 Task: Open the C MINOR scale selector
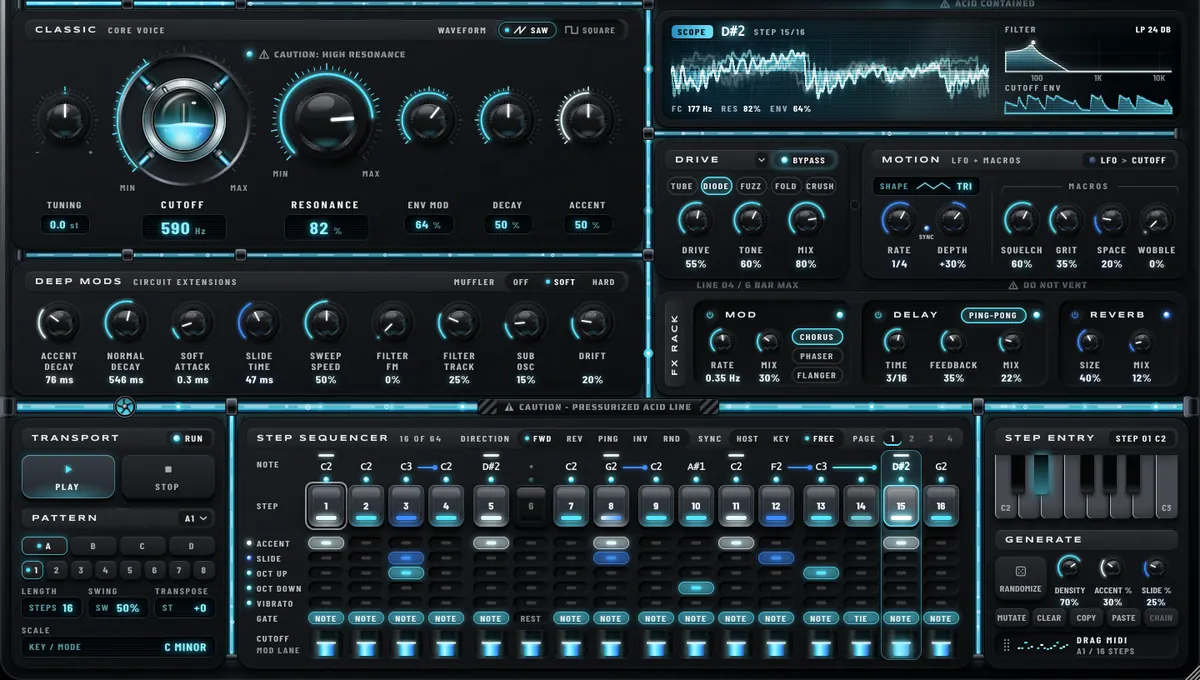click(118, 647)
